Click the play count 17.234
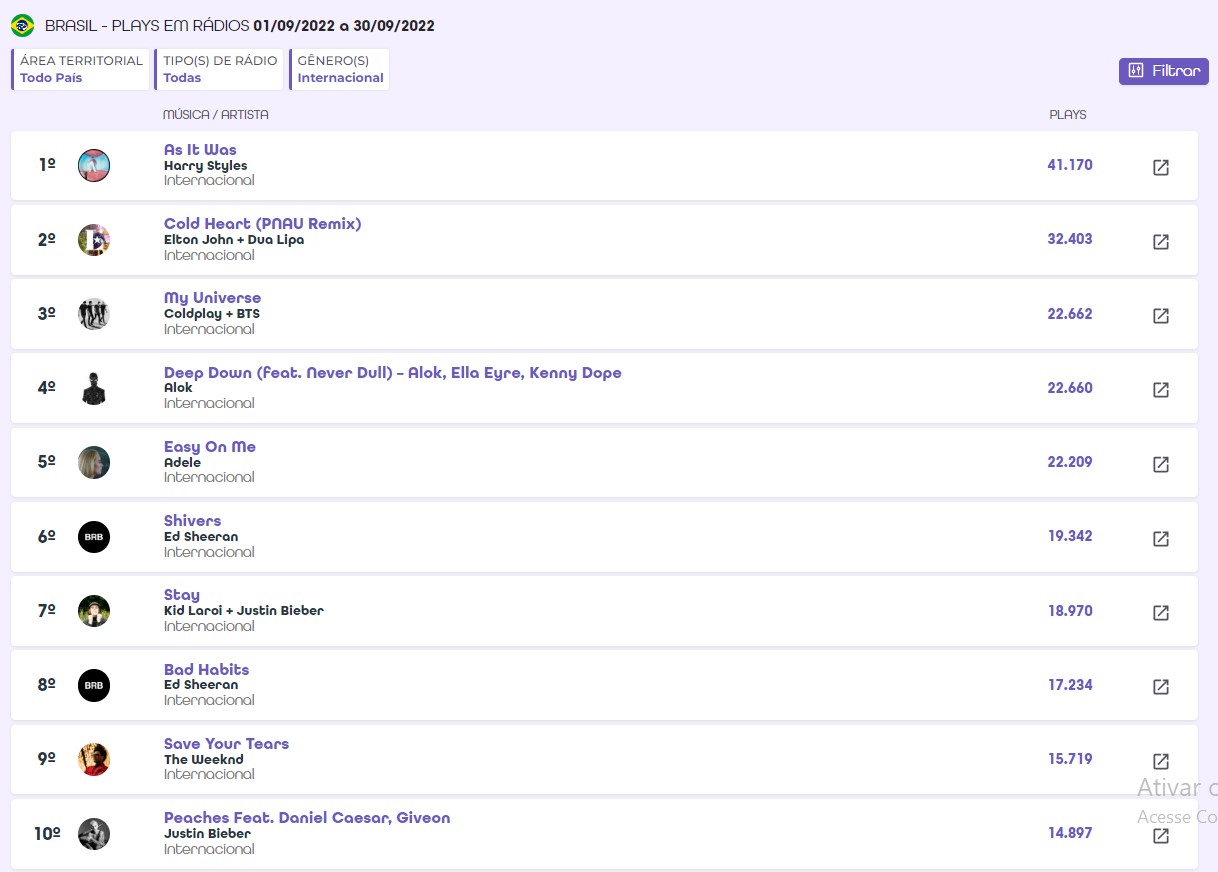 1070,685
